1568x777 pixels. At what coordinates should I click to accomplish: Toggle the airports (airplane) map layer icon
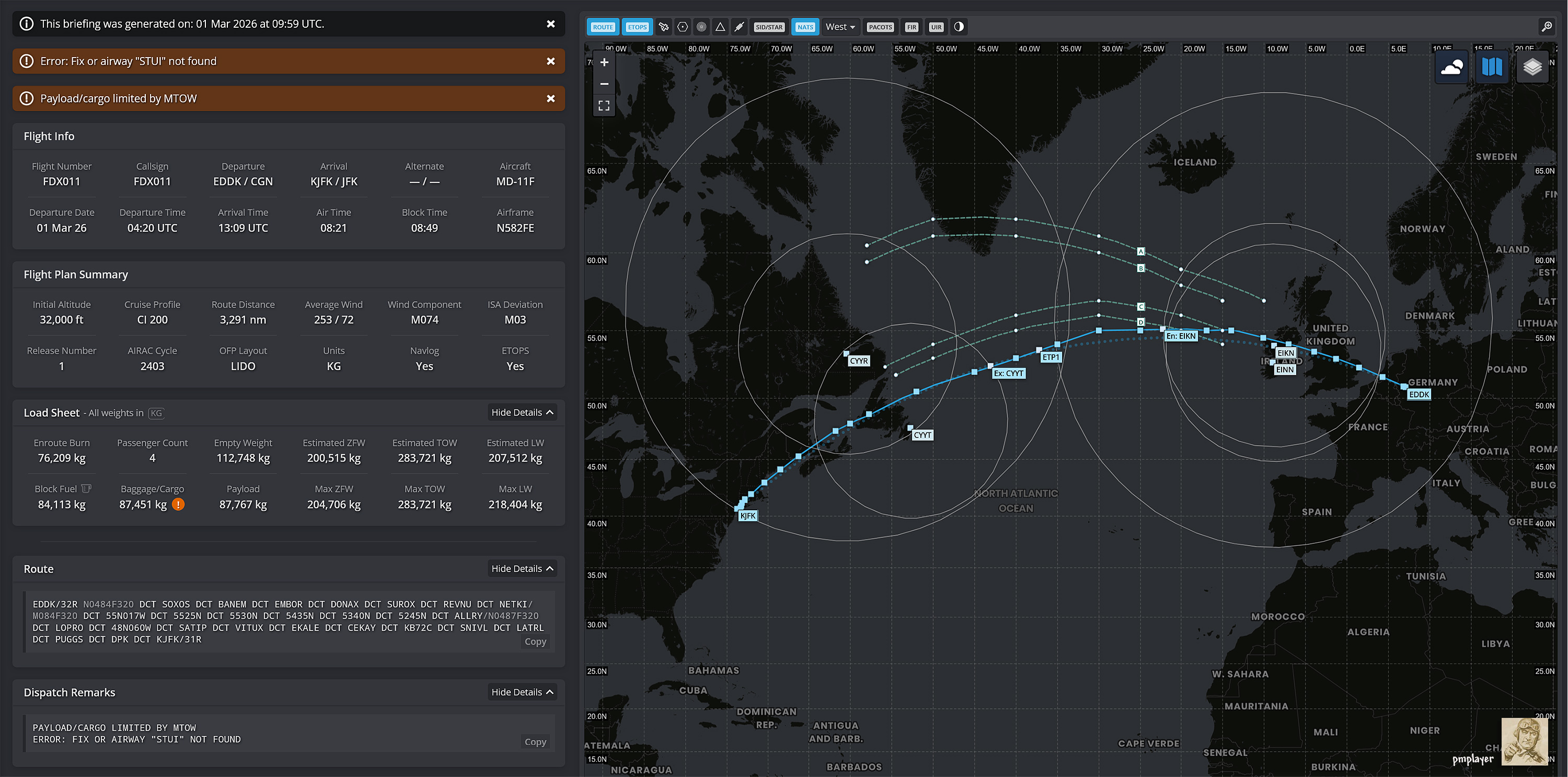point(664,27)
